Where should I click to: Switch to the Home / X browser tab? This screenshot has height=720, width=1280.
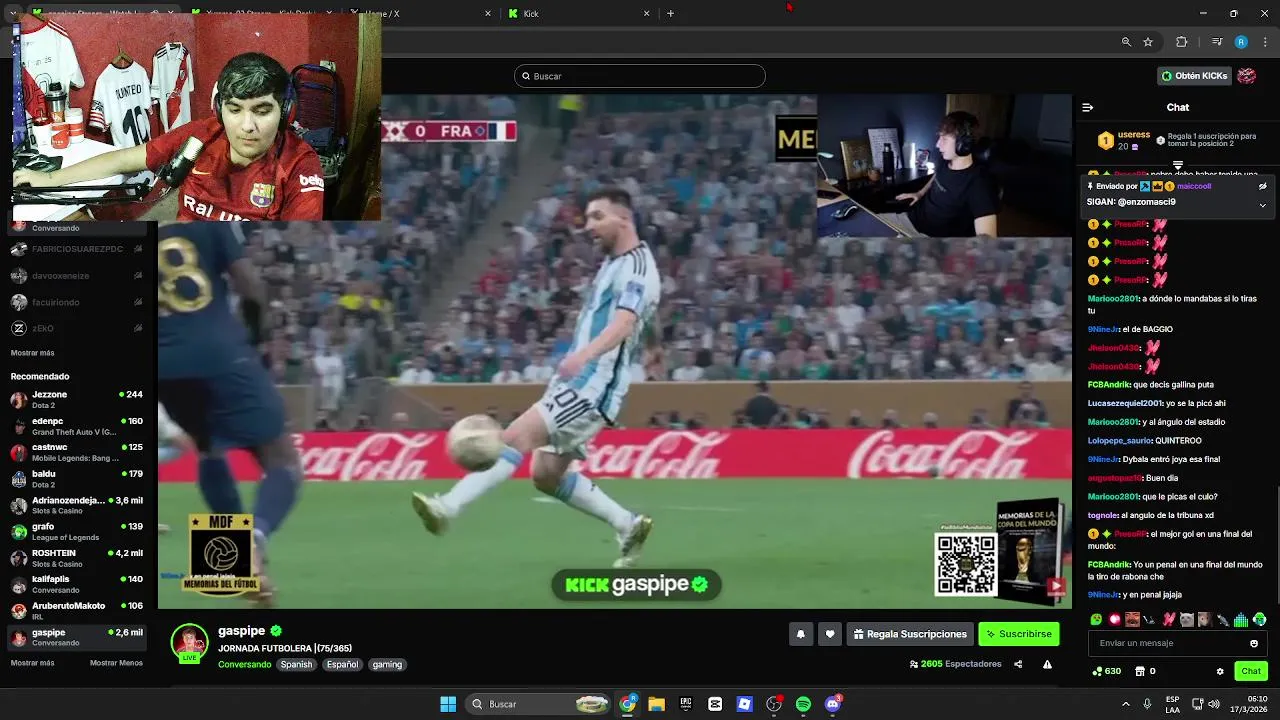point(420,13)
